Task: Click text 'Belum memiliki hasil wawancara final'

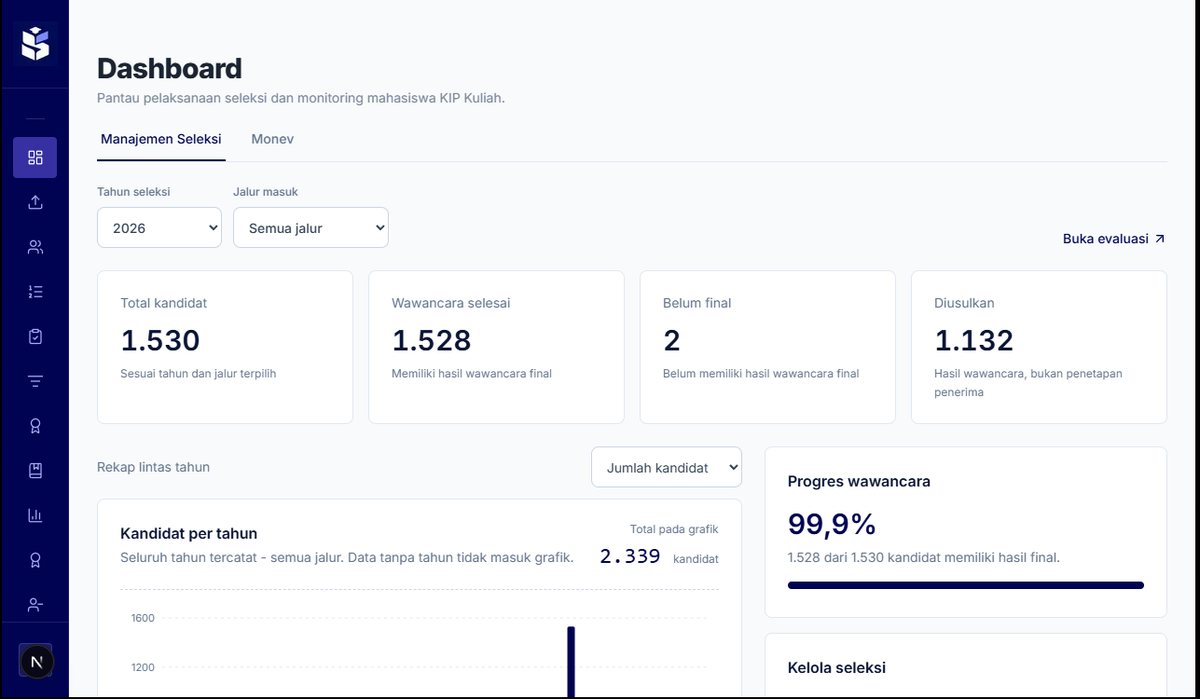Action: point(761,373)
